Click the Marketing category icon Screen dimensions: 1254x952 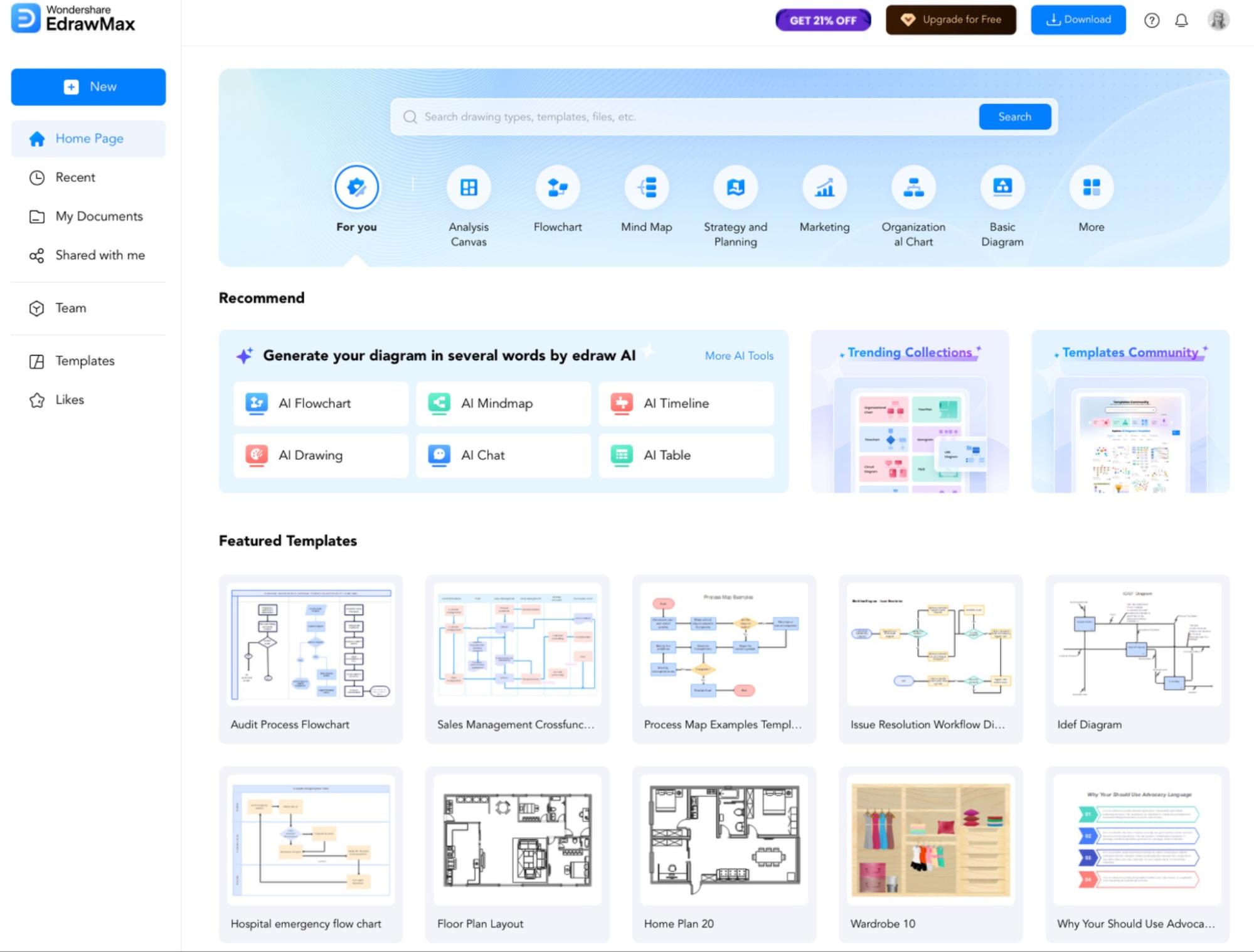click(824, 187)
